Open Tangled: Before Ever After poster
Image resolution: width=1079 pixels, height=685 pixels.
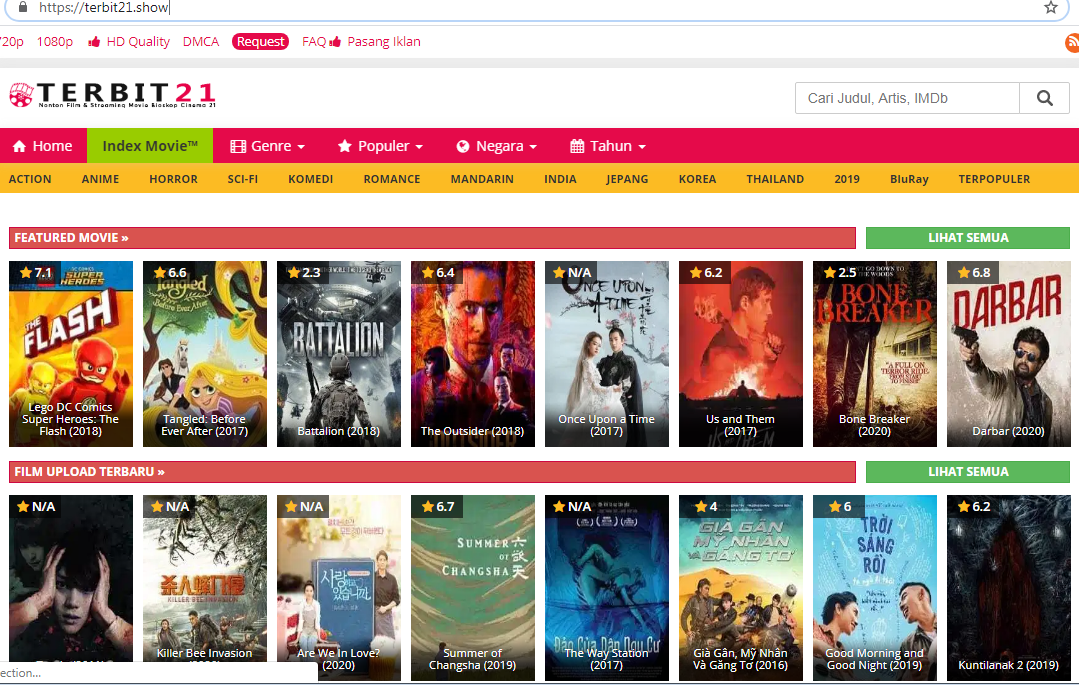click(x=204, y=354)
